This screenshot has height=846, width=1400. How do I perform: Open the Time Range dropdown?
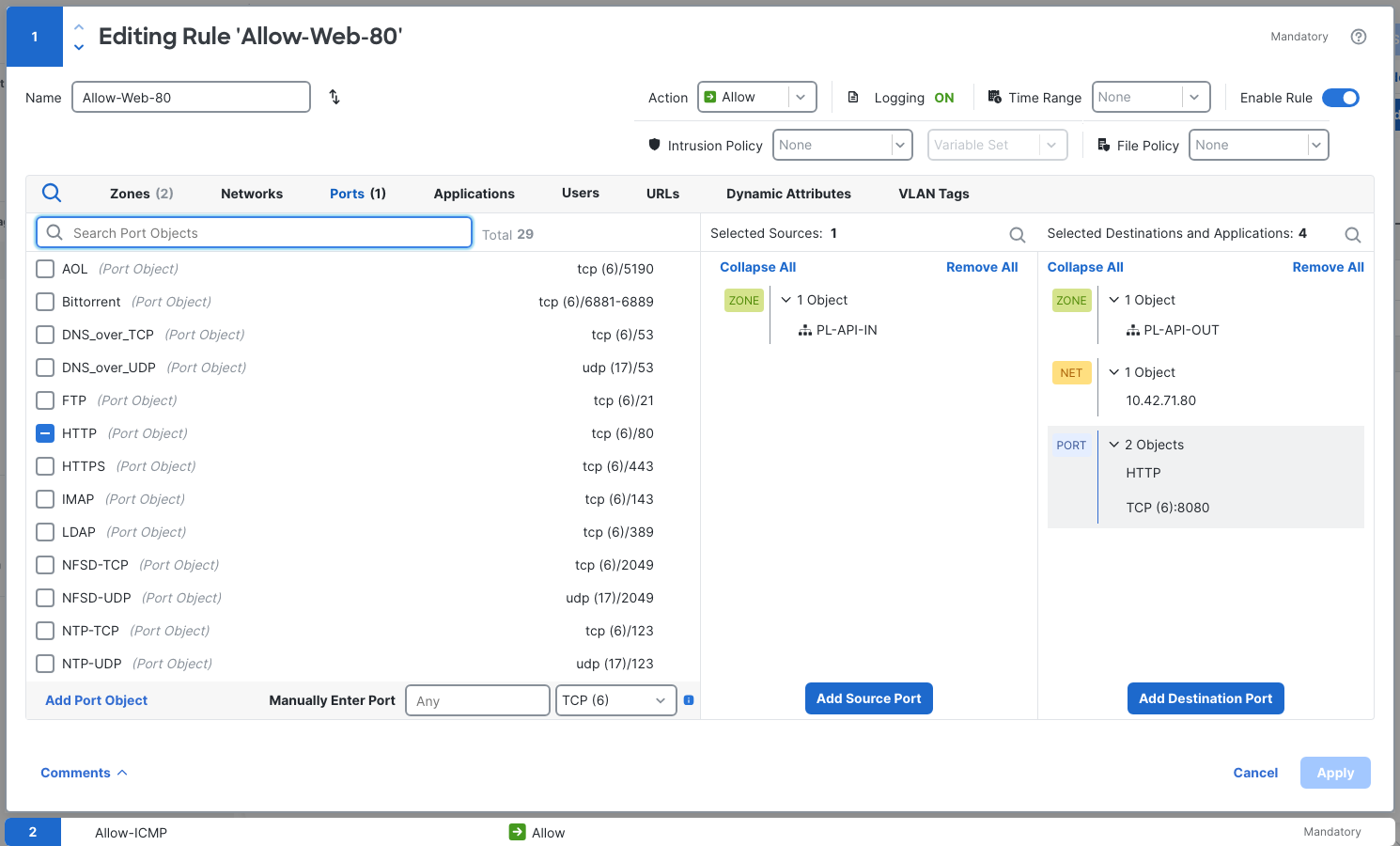coord(1151,97)
